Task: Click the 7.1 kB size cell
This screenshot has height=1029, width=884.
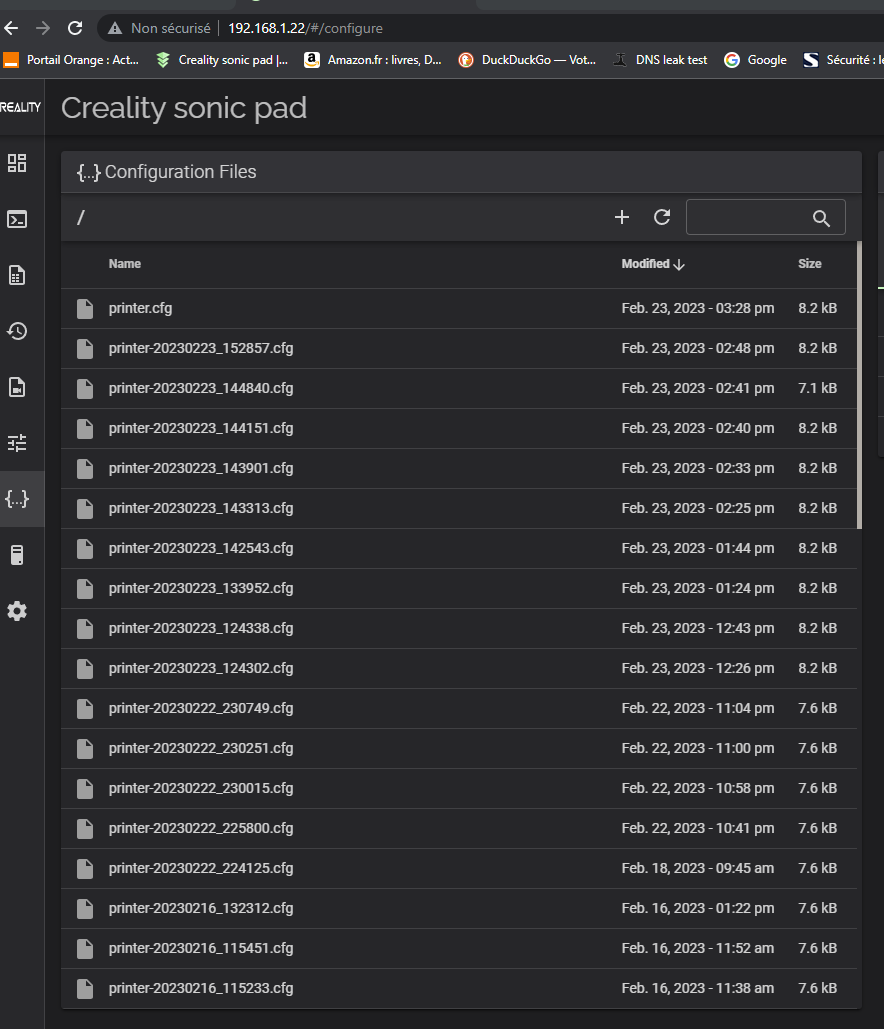Action: coord(817,388)
